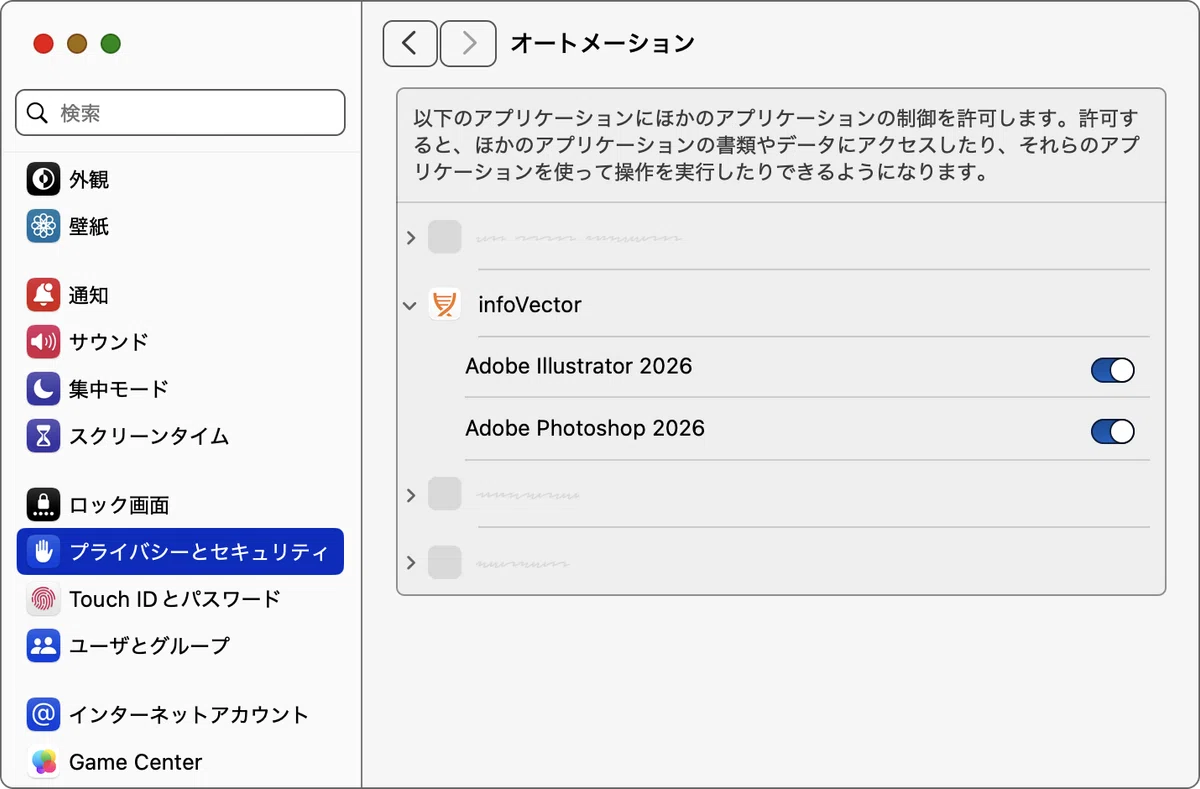The height and width of the screenshot is (789, 1200).
Task: Select プライバシーとセキュリティ in the sidebar
Action: [x=180, y=551]
